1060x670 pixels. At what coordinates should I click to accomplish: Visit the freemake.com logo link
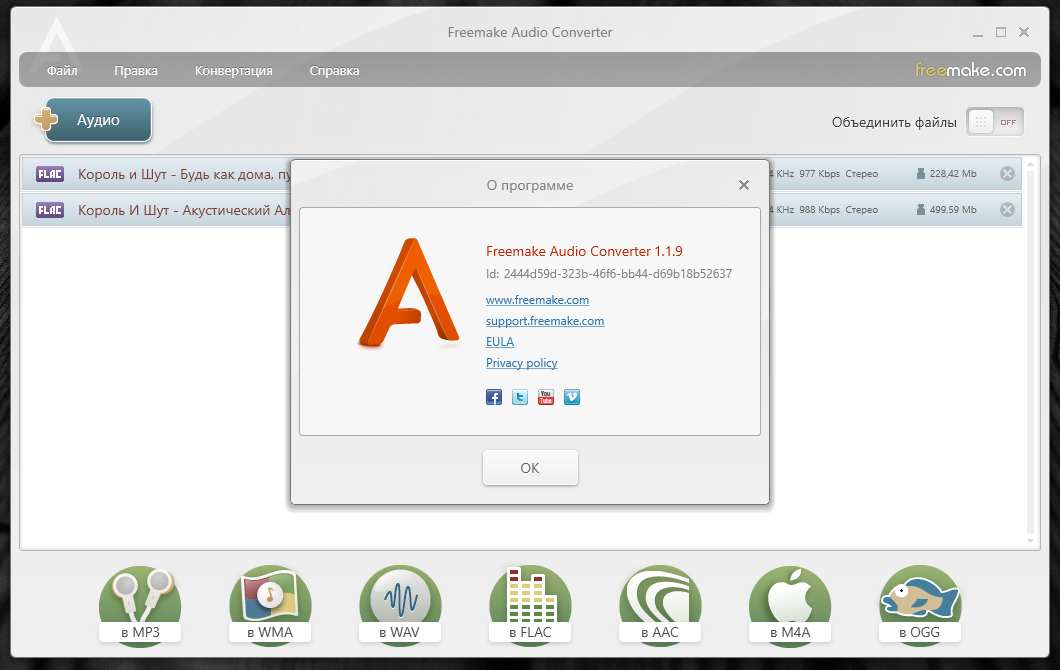coord(970,70)
